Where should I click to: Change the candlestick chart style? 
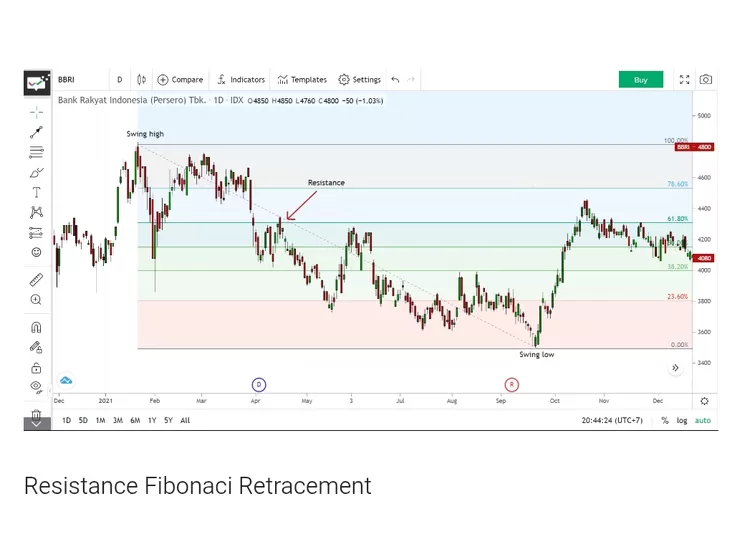(x=142, y=79)
